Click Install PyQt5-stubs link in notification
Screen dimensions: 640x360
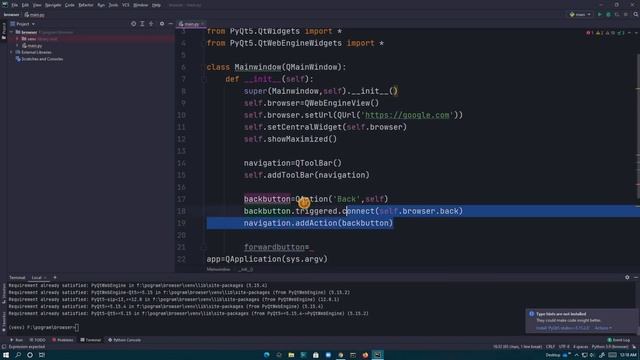562,328
